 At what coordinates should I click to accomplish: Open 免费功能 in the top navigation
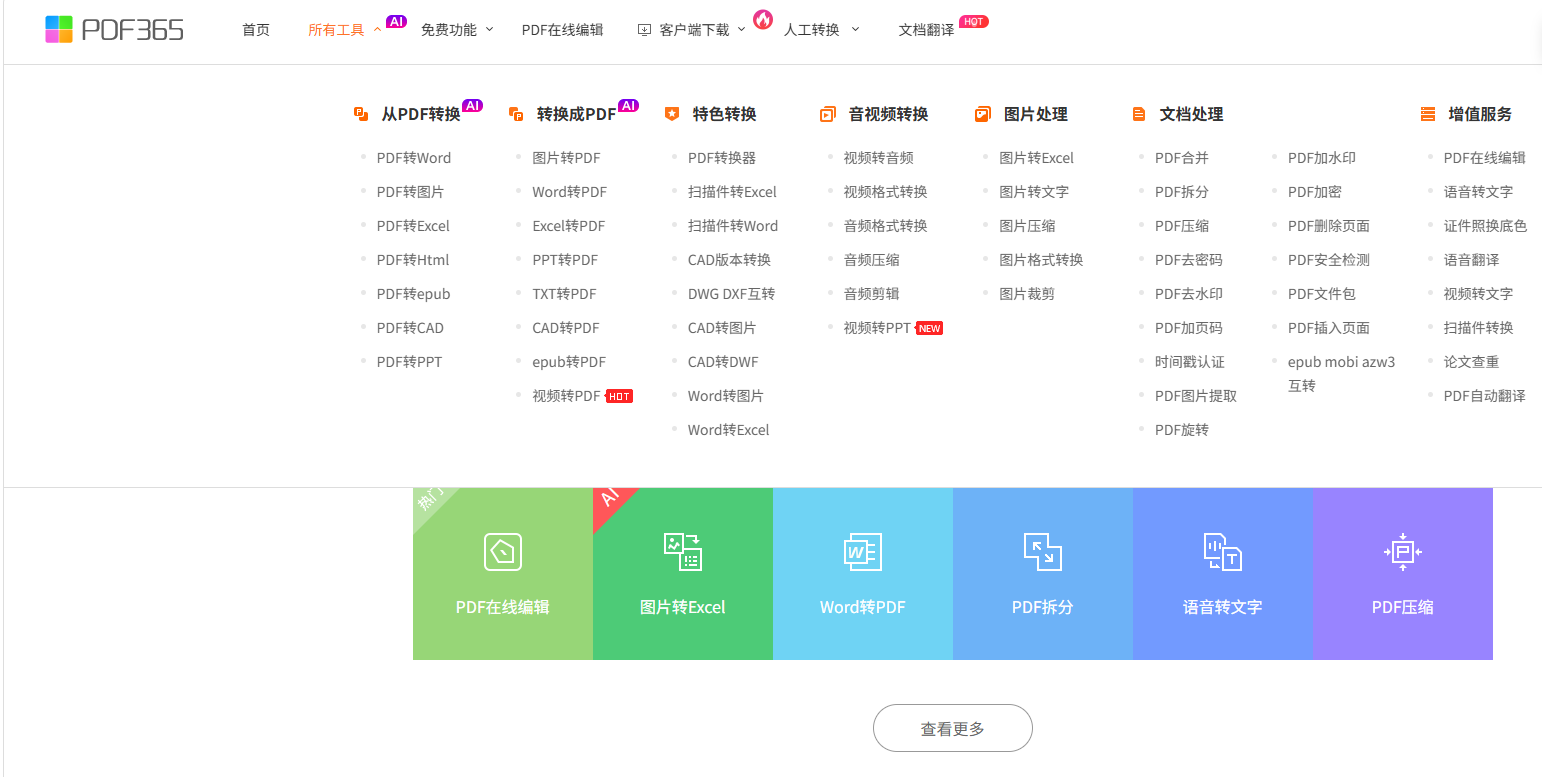pyautogui.click(x=449, y=30)
